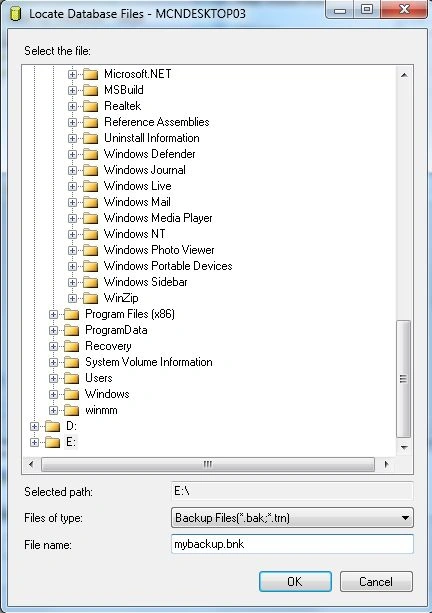Click the Microsoft.NET folder icon
The width and height of the screenshot is (432, 613).
pyautogui.click(x=90, y=74)
